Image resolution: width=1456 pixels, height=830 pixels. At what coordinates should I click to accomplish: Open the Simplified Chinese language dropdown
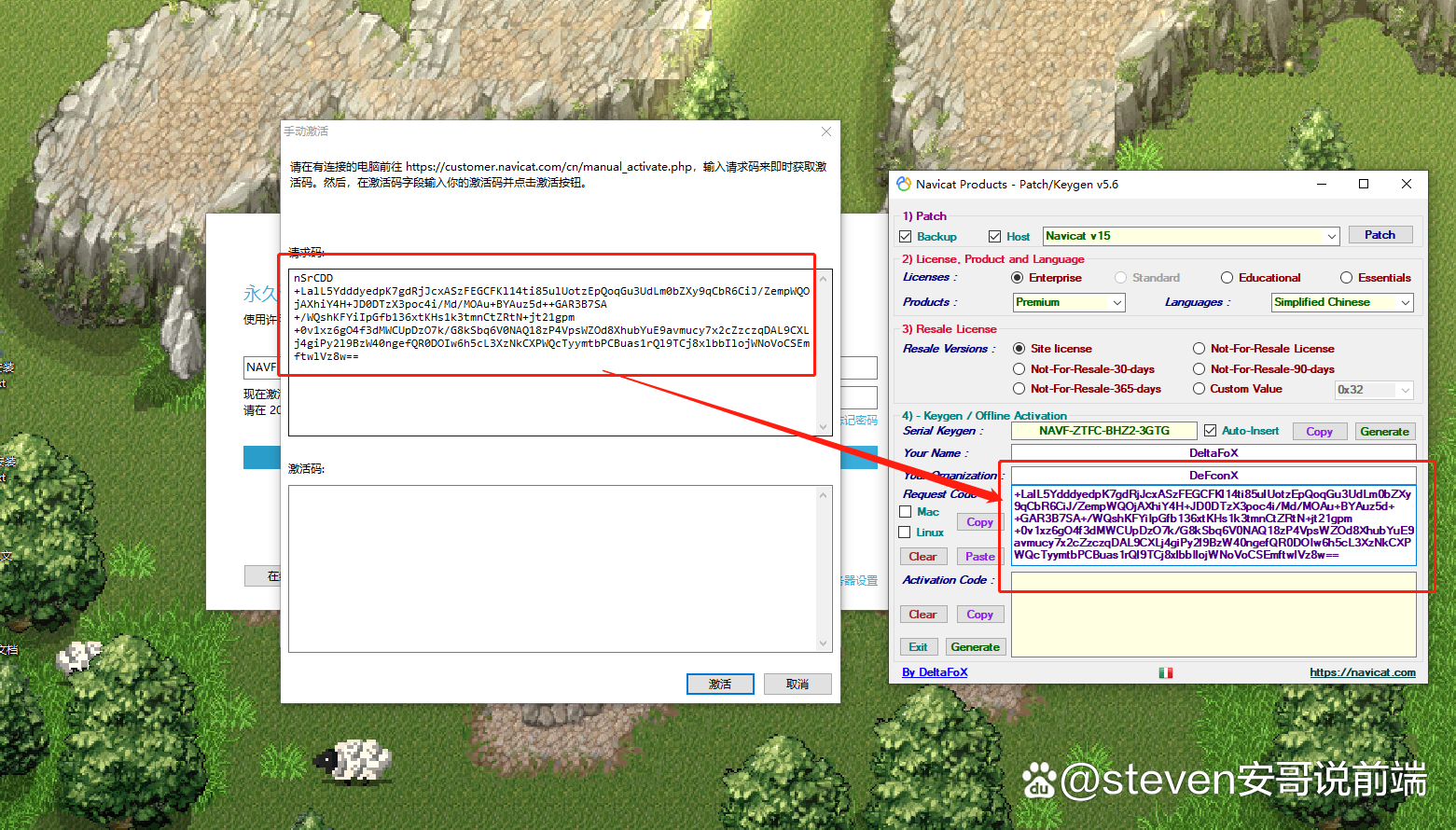point(1405,303)
